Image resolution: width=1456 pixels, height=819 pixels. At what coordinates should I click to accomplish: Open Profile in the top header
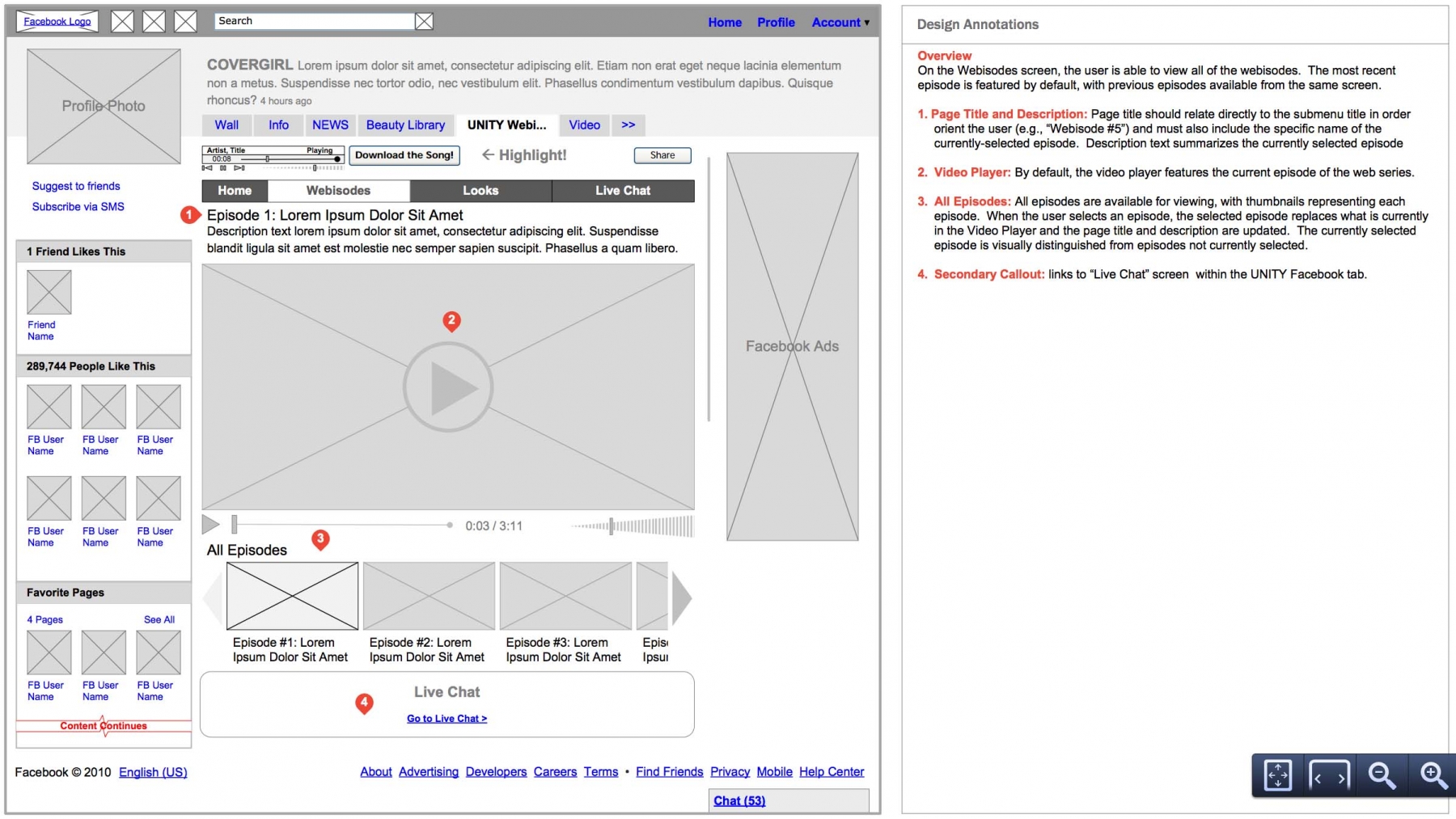click(776, 23)
